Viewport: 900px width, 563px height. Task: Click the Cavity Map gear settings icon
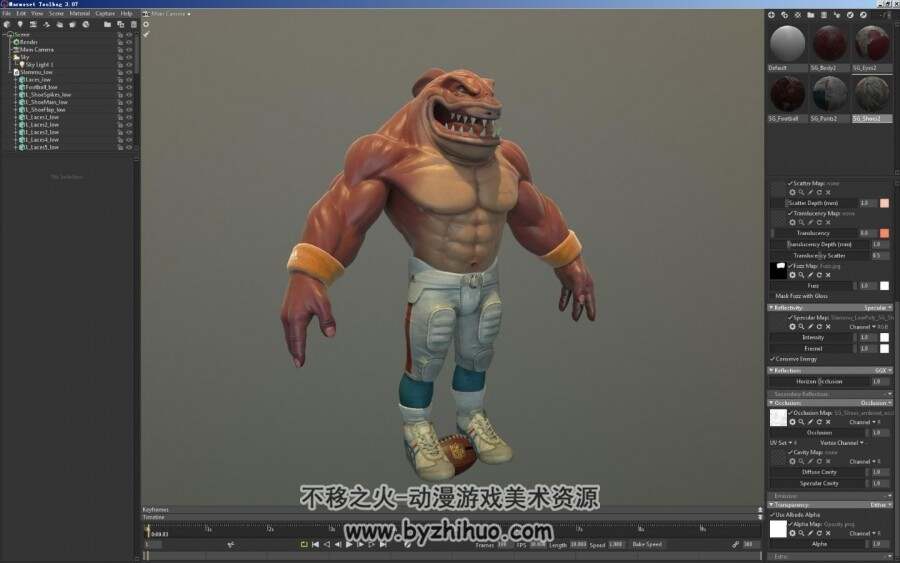(x=792, y=461)
